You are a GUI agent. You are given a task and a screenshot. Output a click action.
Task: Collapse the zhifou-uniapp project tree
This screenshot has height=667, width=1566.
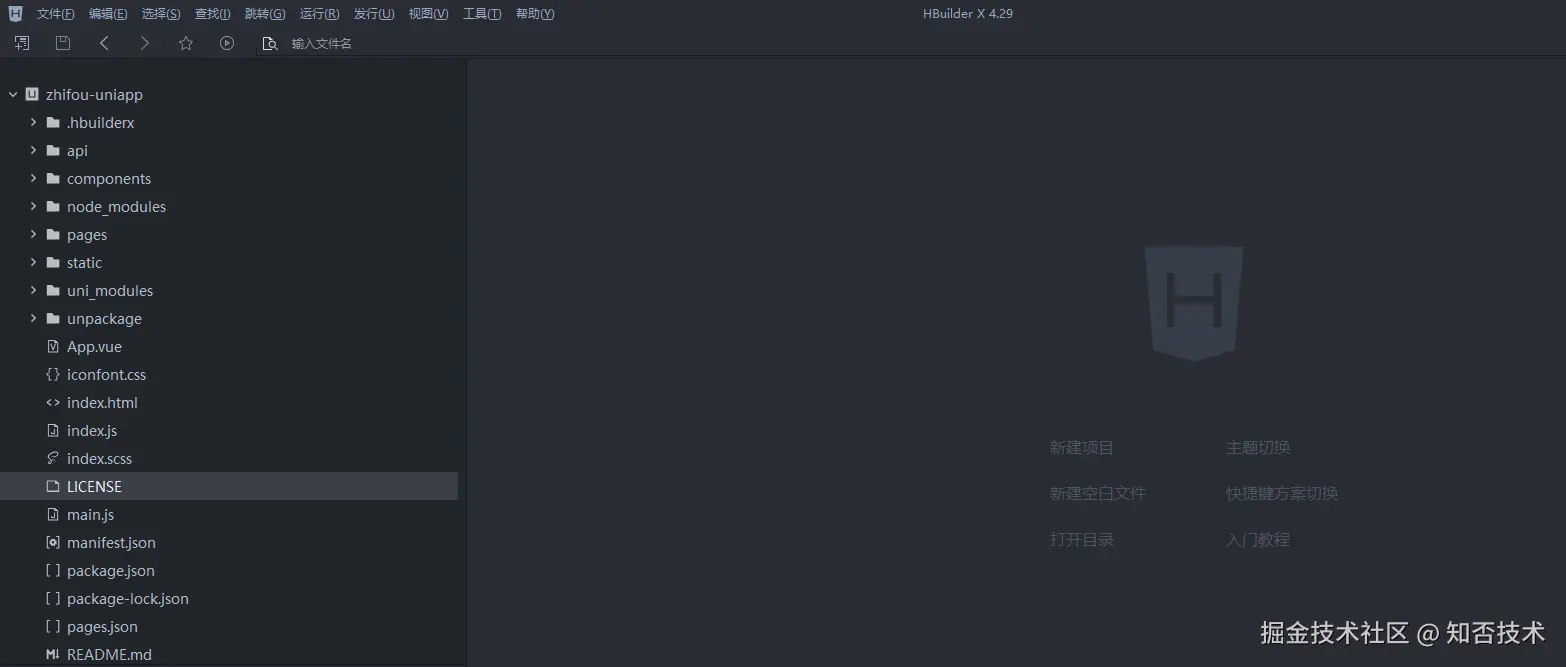pos(13,94)
